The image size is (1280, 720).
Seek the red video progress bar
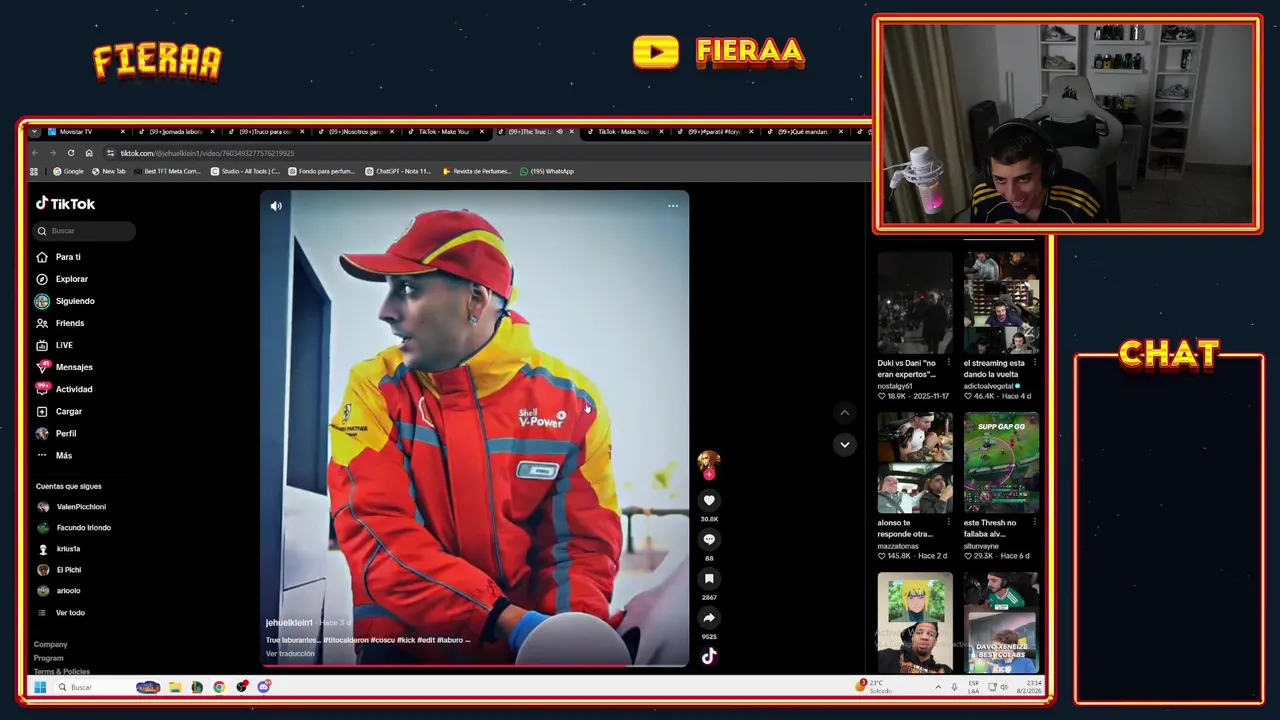tap(475, 665)
